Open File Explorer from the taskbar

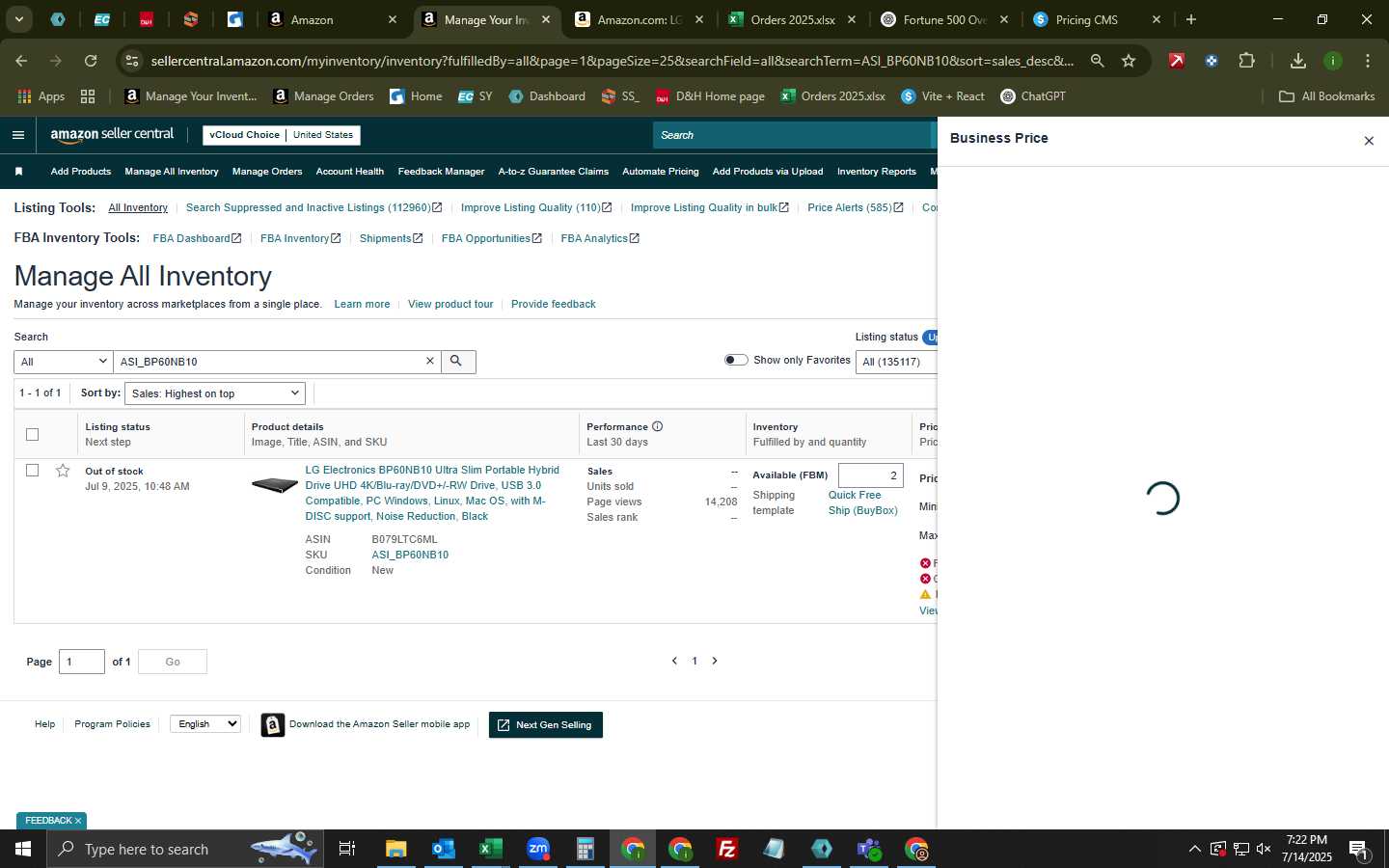click(x=395, y=849)
